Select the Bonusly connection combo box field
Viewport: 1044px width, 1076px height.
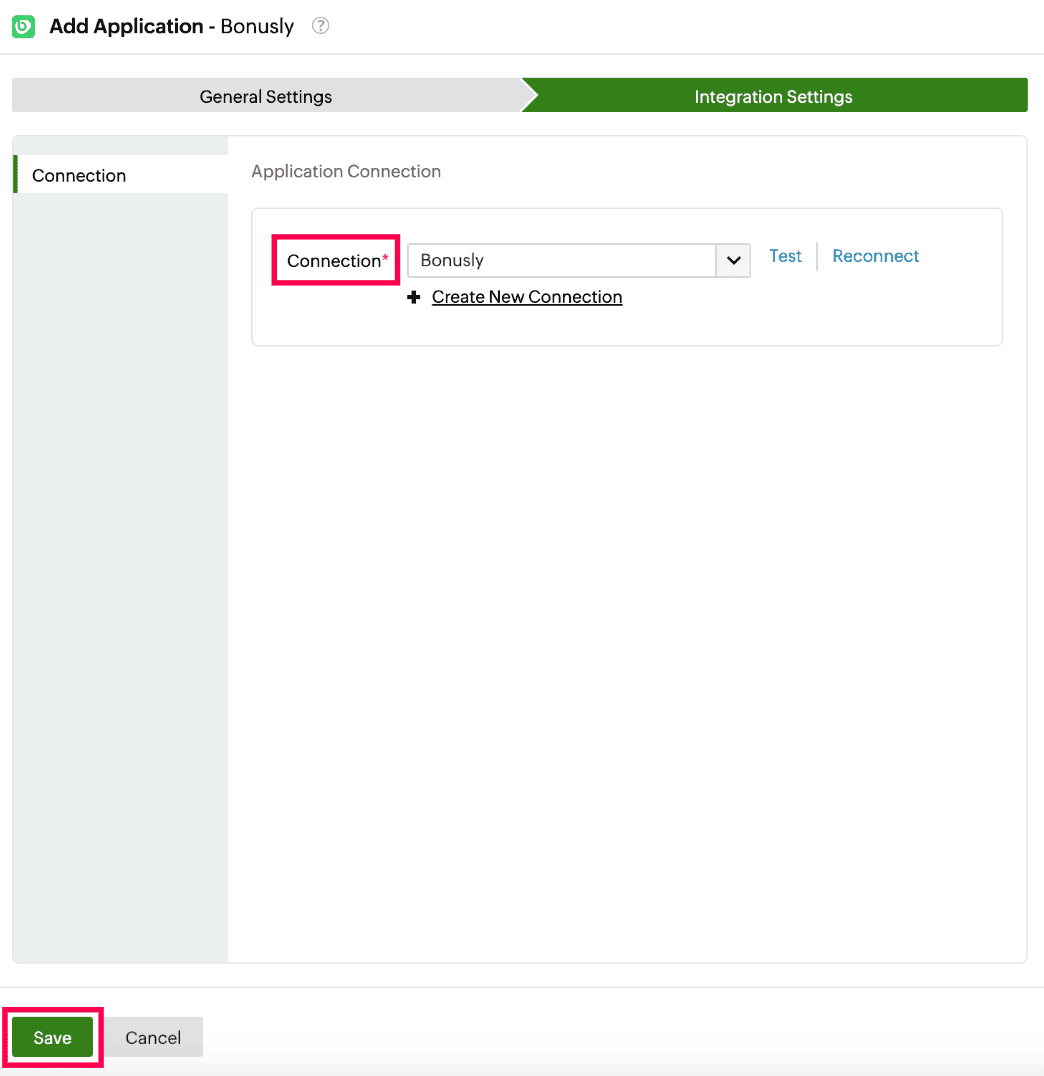[x=579, y=261]
